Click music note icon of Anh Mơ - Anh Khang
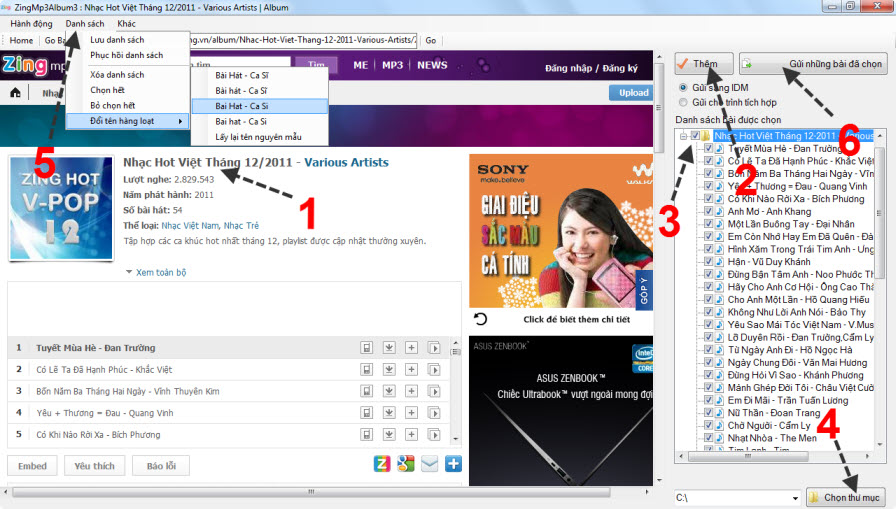The height and width of the screenshot is (509, 896). click(719, 211)
